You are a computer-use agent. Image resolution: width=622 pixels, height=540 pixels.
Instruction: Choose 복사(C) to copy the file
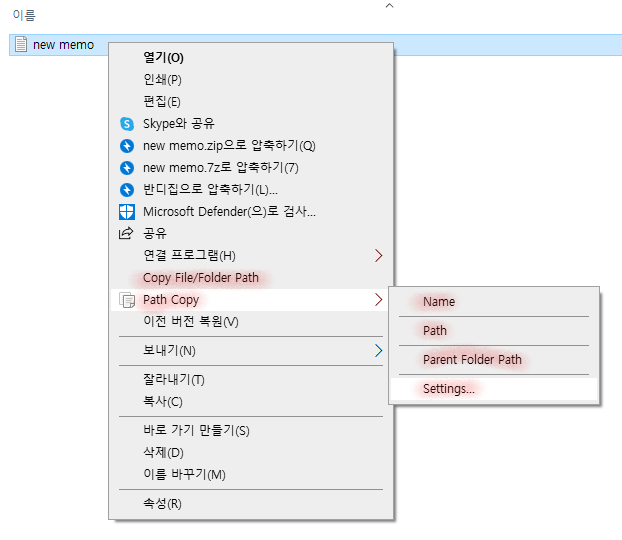pos(251,402)
